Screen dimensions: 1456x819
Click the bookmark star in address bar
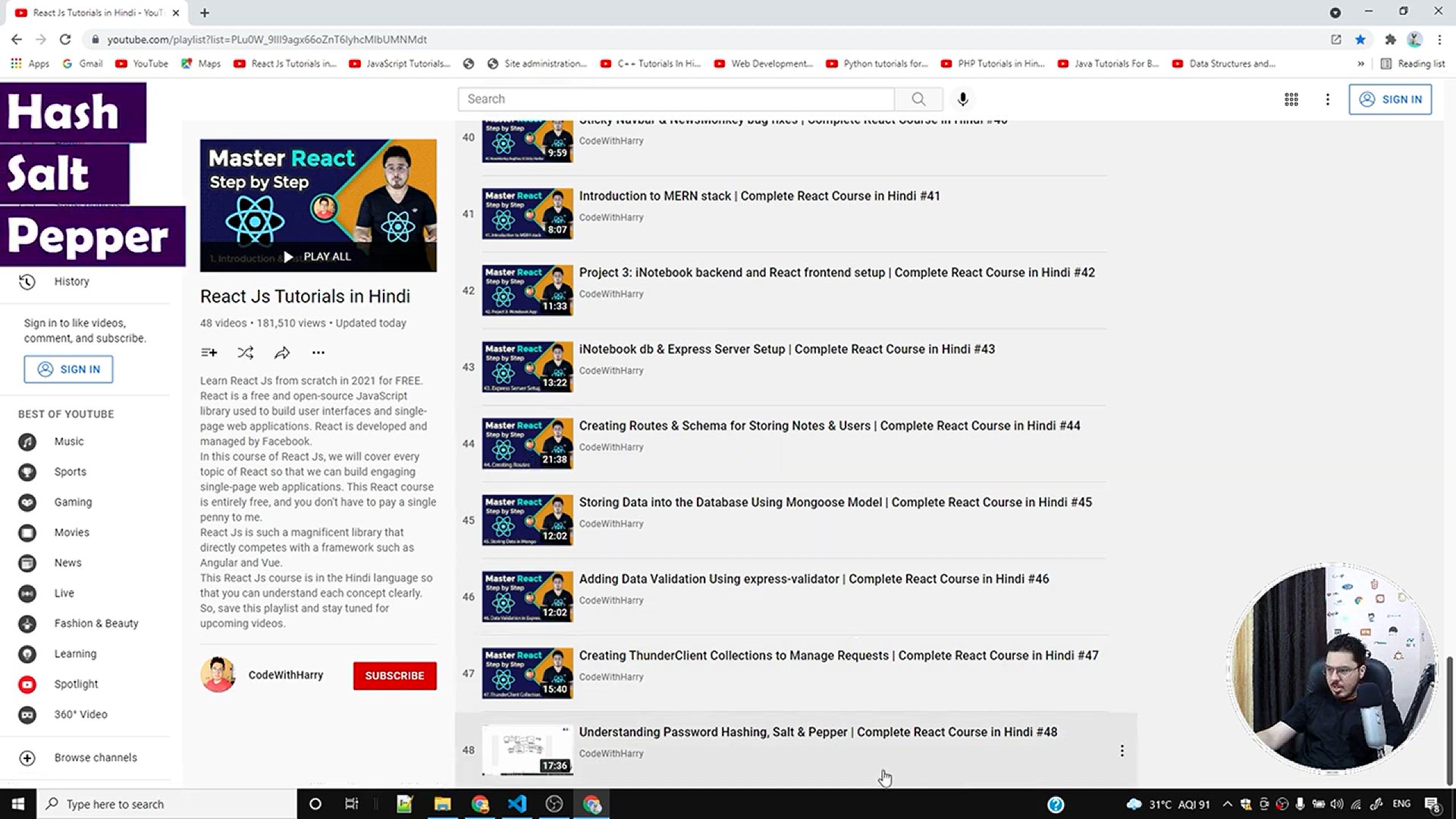click(1360, 39)
